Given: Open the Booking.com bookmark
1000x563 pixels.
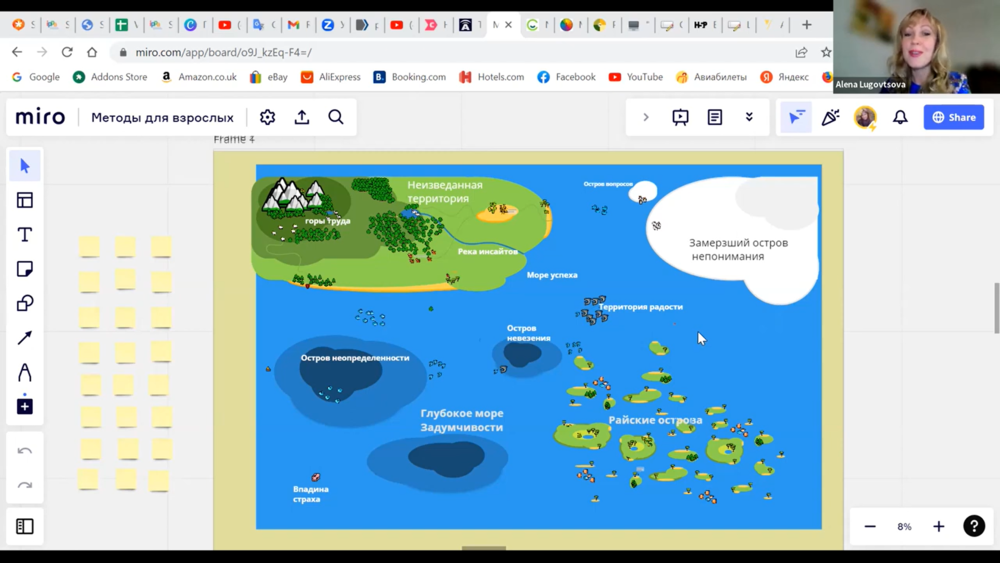Looking at the screenshot, I should click(x=409, y=77).
